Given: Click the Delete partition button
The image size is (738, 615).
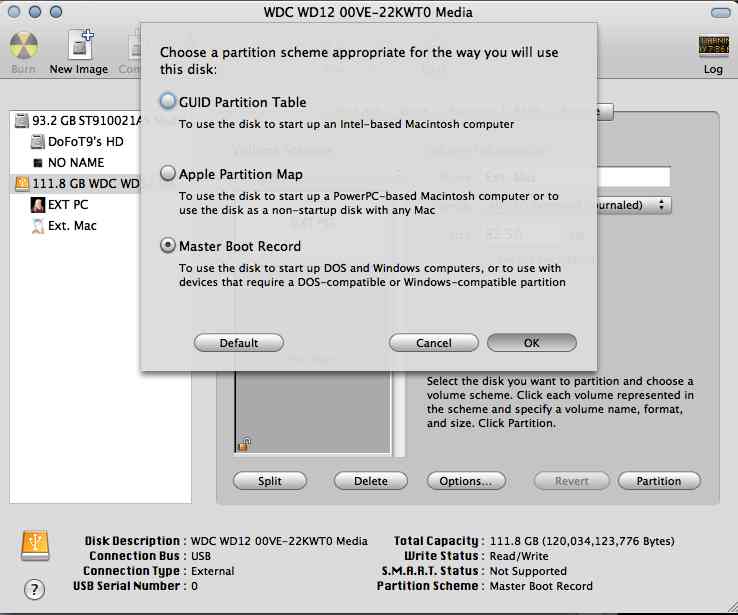Looking at the screenshot, I should [x=370, y=481].
